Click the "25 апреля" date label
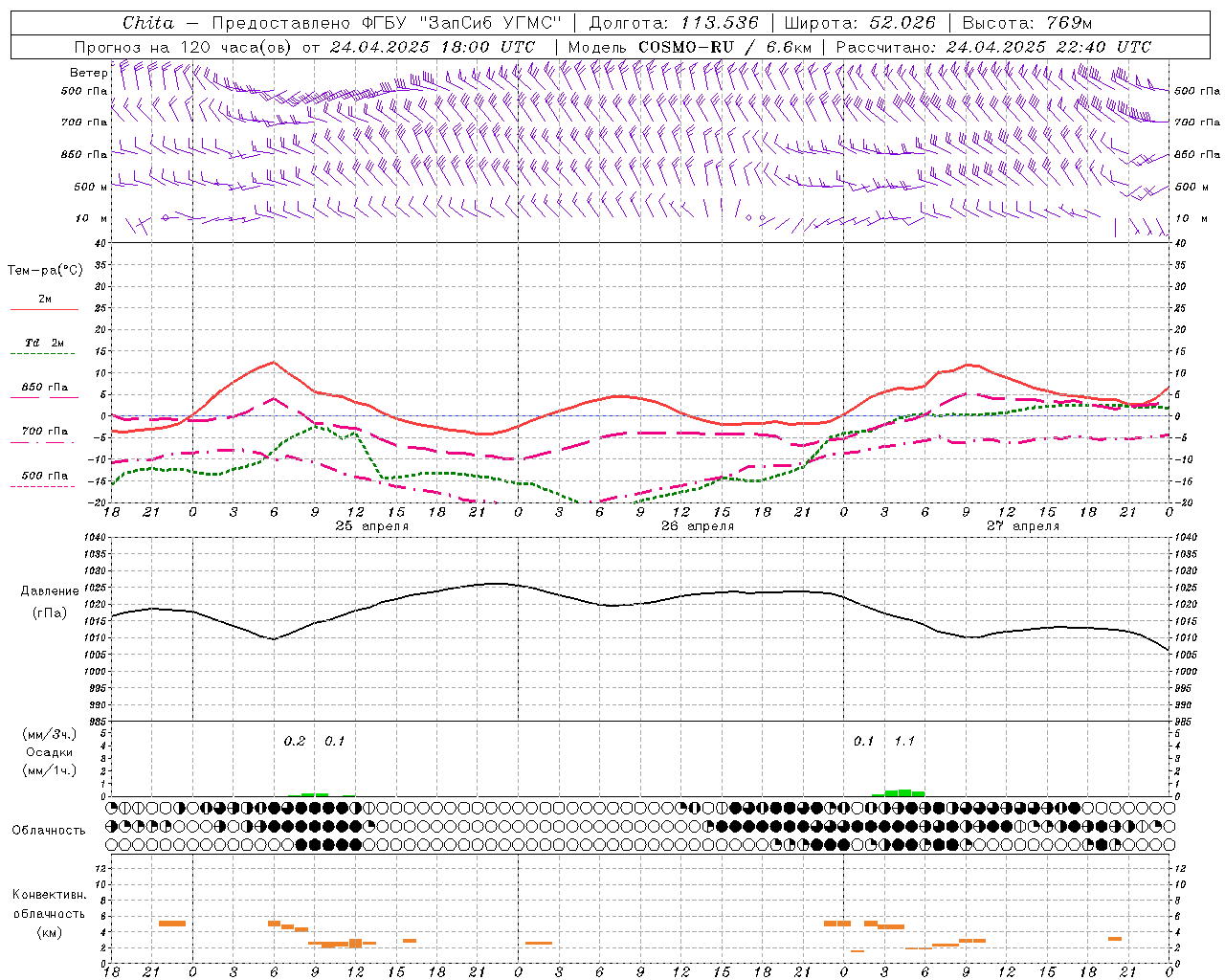Image resolution: width=1225 pixels, height=980 pixels. pyautogui.click(x=371, y=526)
